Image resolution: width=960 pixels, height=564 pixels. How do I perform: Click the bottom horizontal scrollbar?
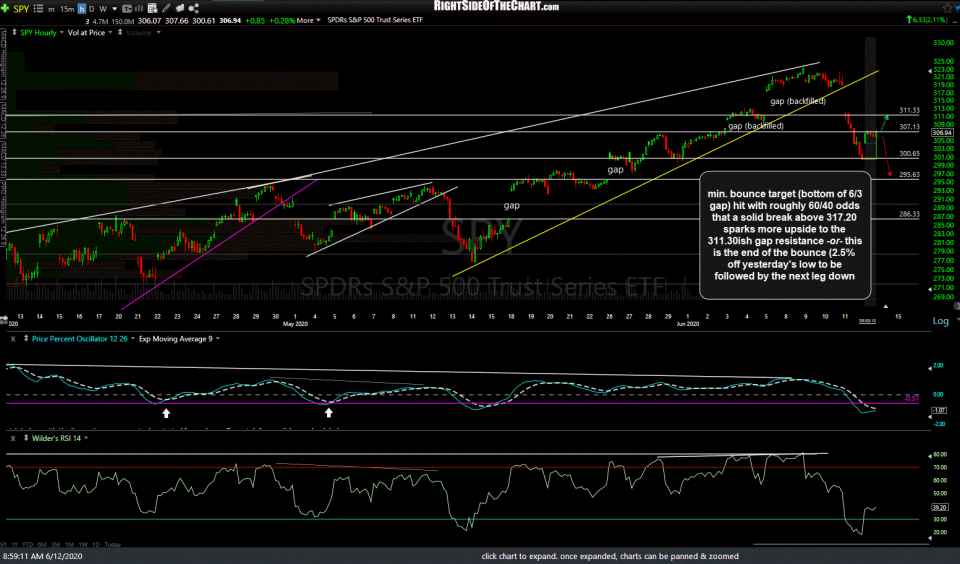click(x=841, y=544)
